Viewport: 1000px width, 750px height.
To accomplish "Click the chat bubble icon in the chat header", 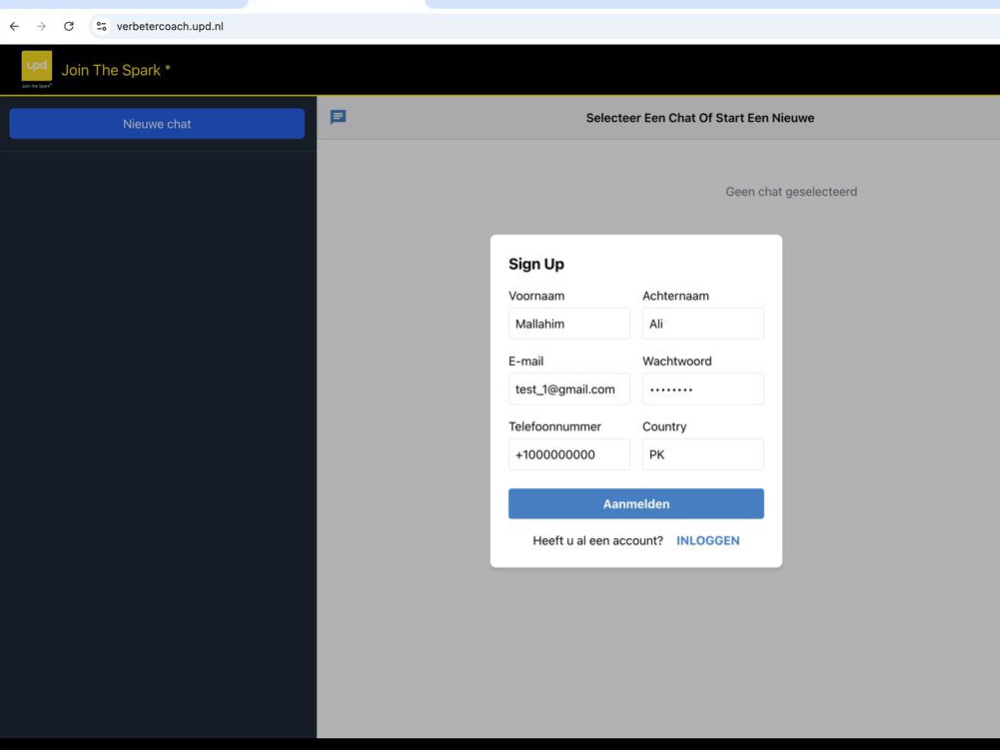I will [338, 117].
